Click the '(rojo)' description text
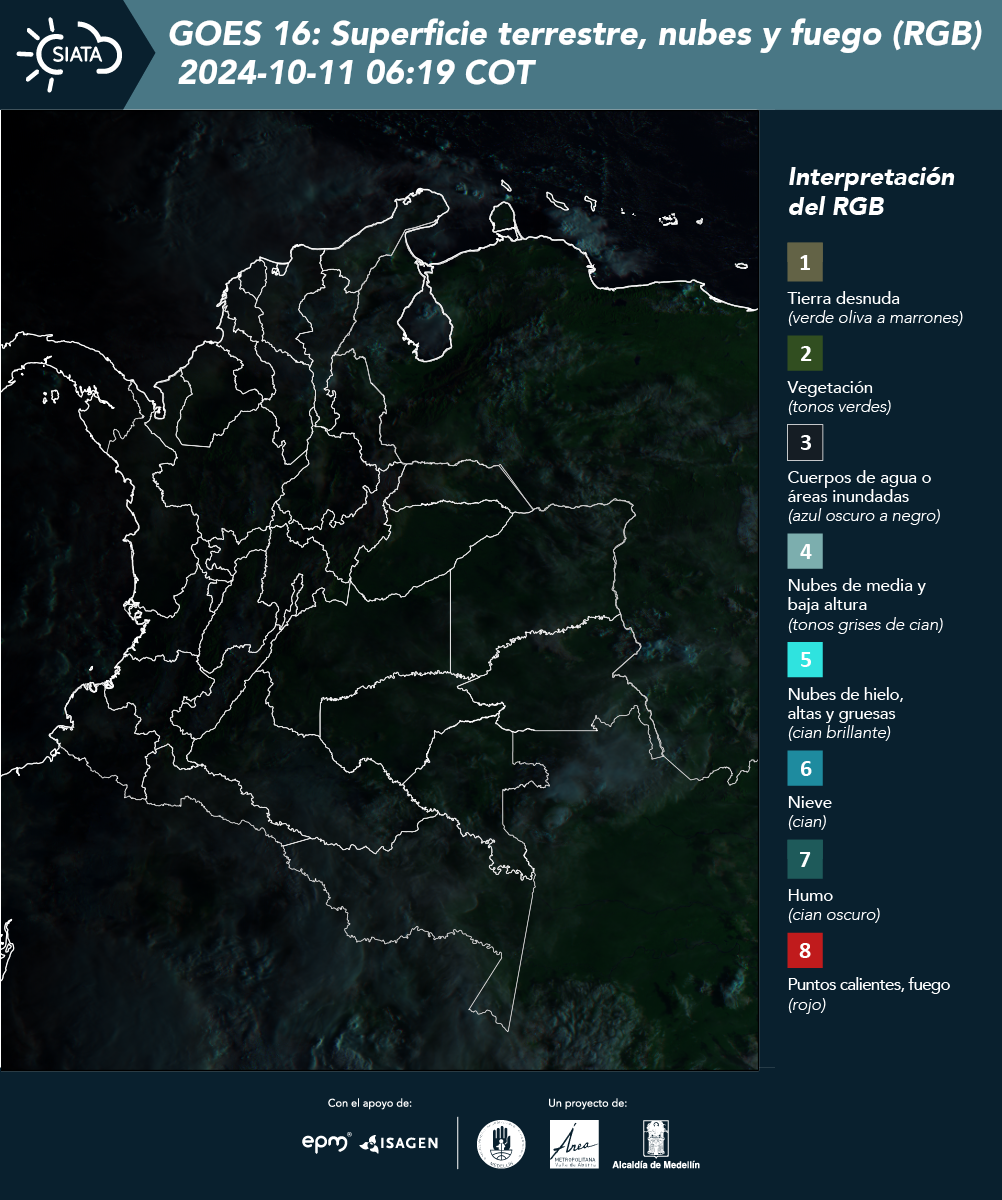1002x1200 pixels. [x=807, y=1006]
